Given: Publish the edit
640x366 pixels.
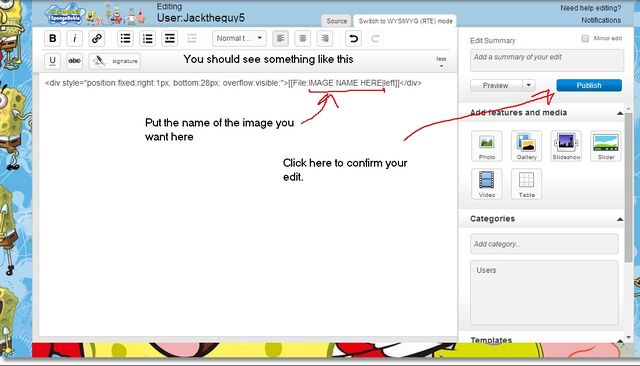Looking at the screenshot, I should (x=589, y=85).
